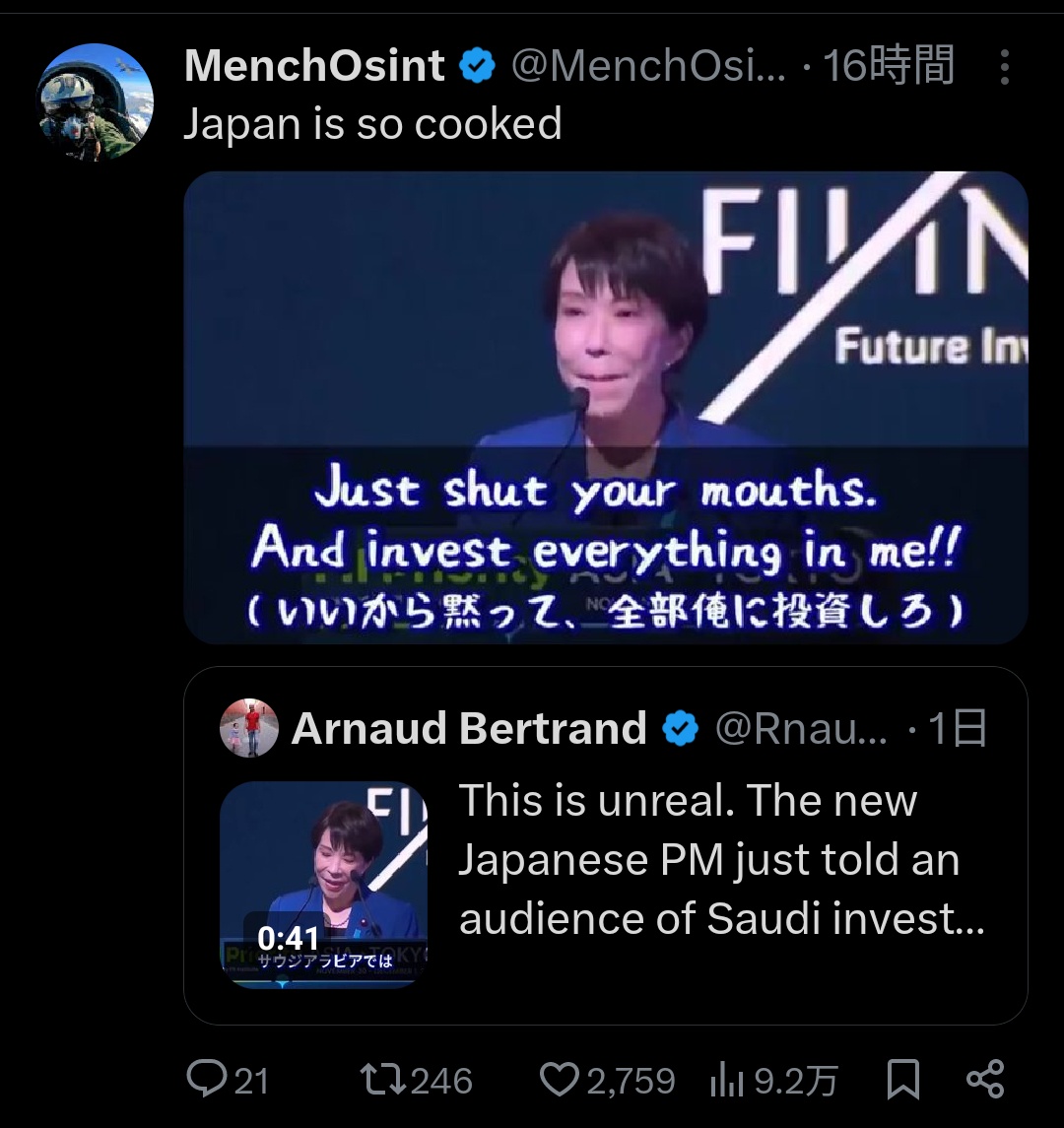Tap MenchOsint's blue verified badge
1064x1128 pixels.
[478, 67]
